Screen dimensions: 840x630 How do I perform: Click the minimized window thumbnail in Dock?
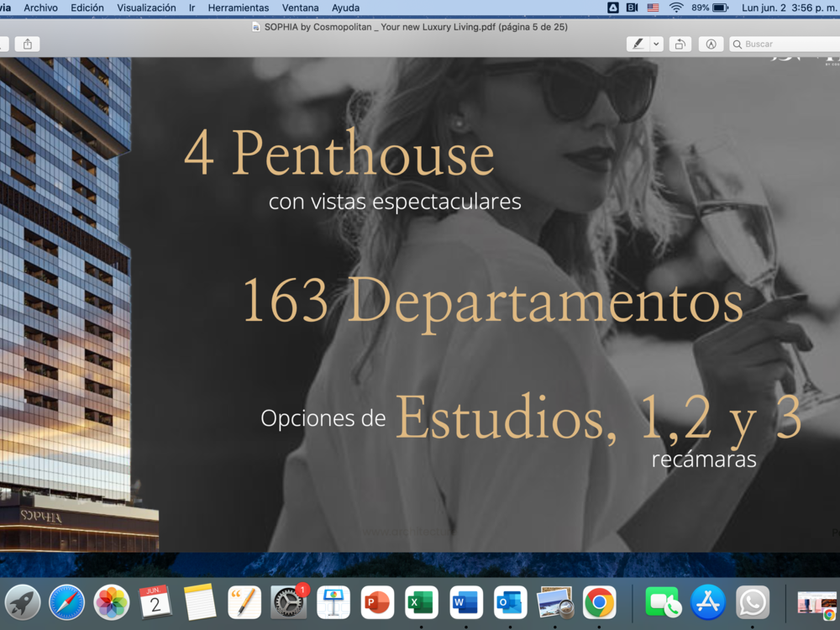coord(818,603)
